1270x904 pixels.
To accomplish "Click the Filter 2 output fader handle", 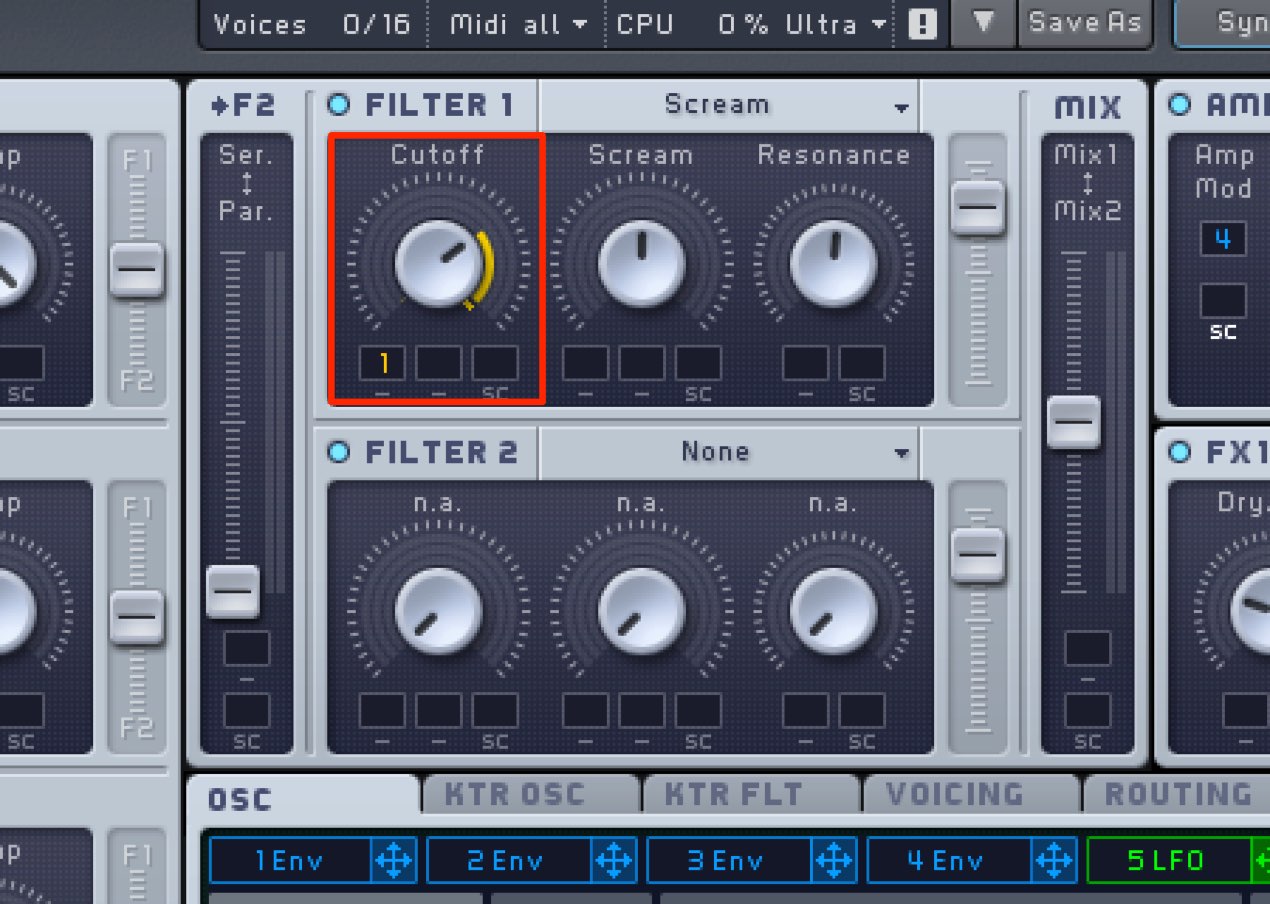I will tap(978, 555).
